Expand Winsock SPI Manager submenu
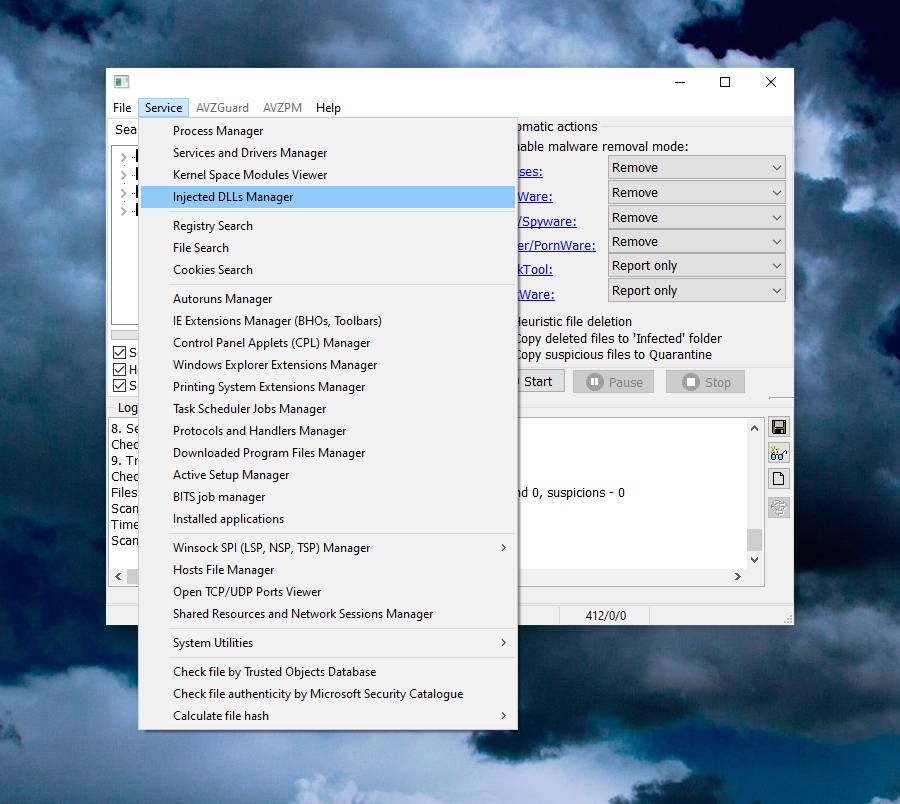Viewport: 900px width, 804px height. tap(328, 547)
